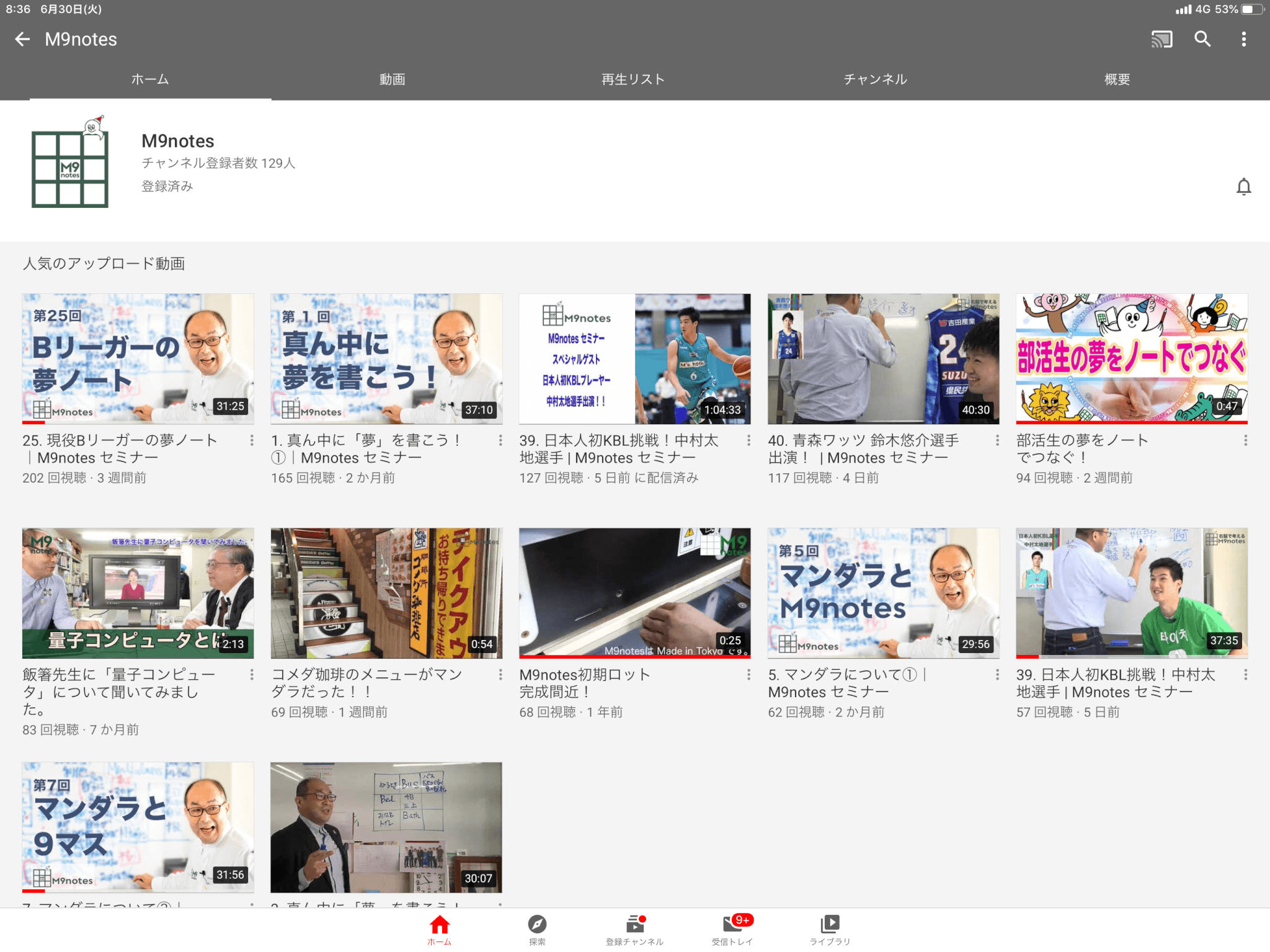Go to ホーム in bottom navigation
Screen dimensions: 1270x952
pos(439,930)
